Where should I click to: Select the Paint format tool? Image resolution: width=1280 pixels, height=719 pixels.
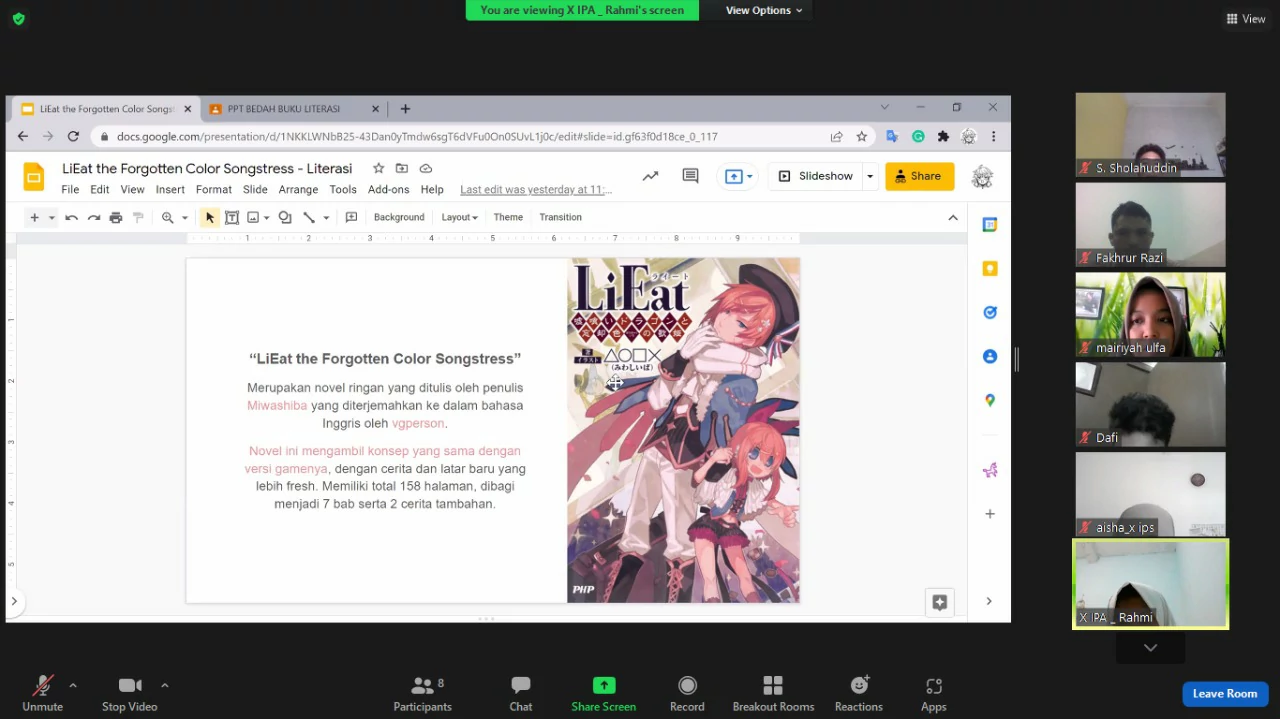pyautogui.click(x=139, y=217)
